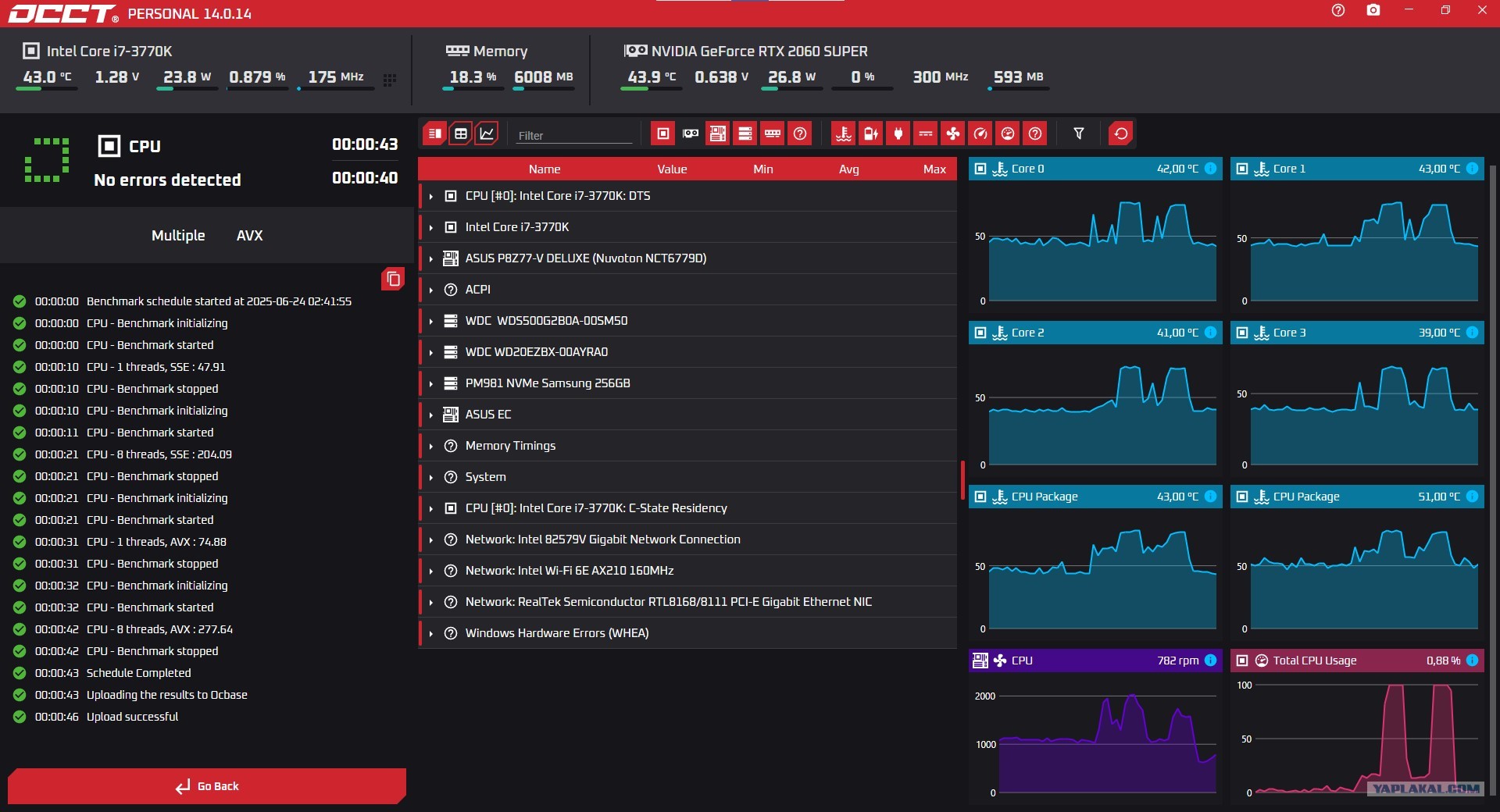1500x812 pixels.
Task: Sort the table by Avg column
Action: (849, 169)
